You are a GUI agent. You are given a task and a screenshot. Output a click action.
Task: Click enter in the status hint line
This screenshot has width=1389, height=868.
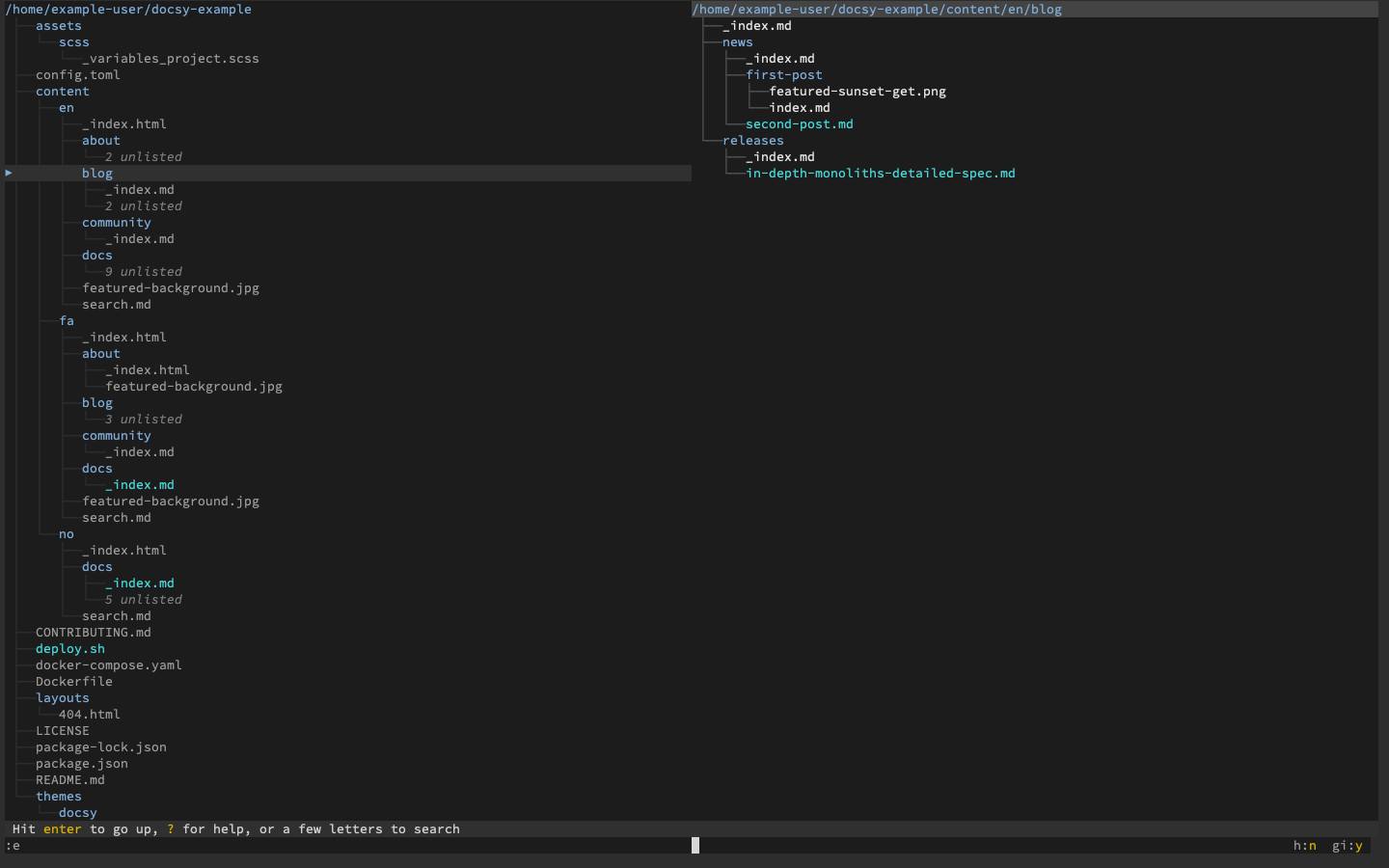tap(62, 828)
